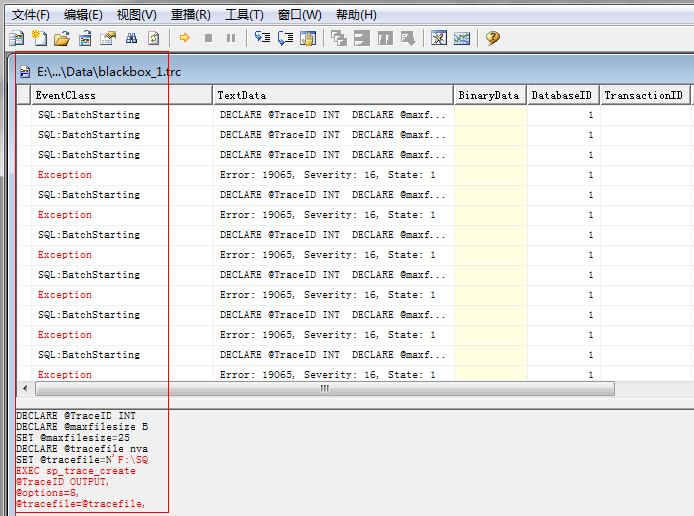
Task: Click the horizontal scrollbar left arrow
Action: pyautogui.click(x=25, y=389)
